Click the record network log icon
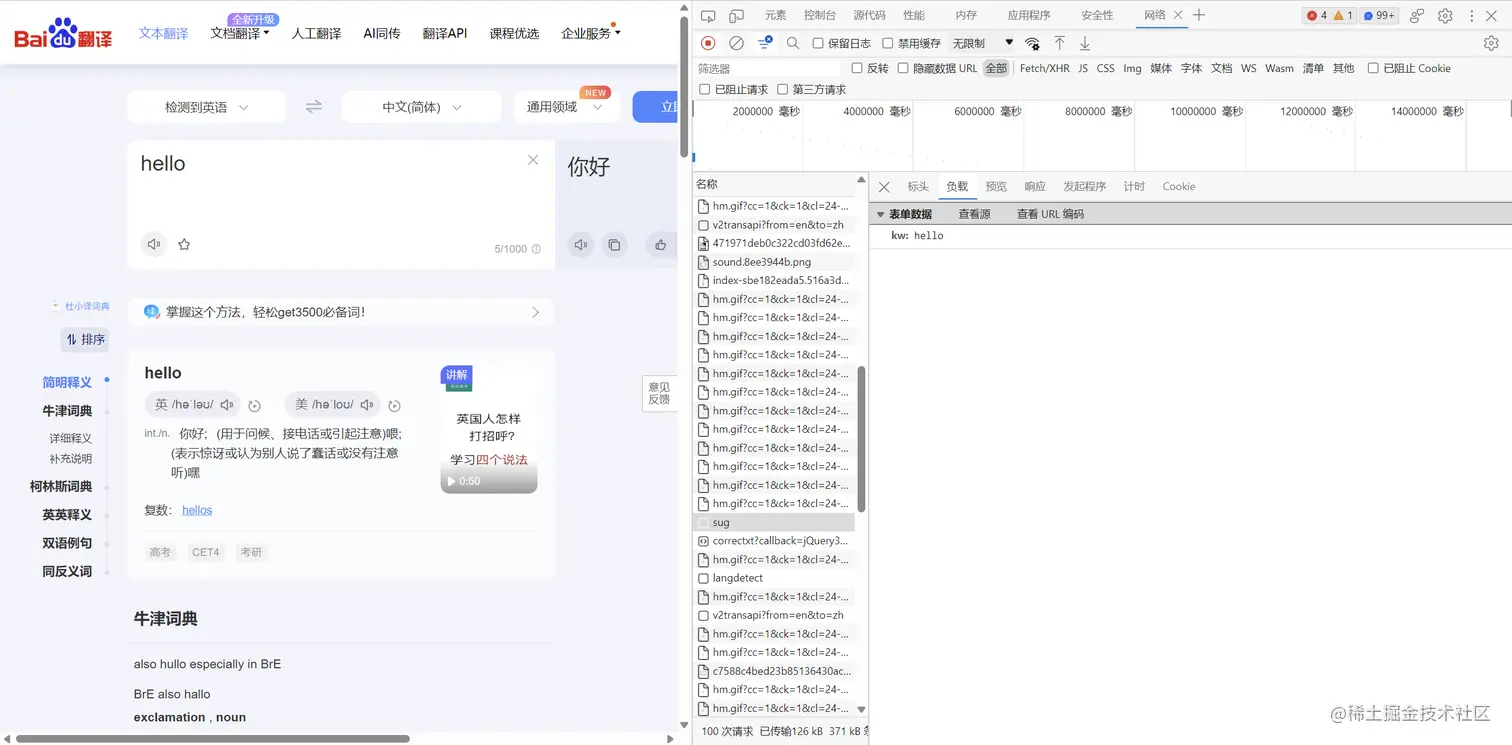The image size is (1512, 745). 709,43
